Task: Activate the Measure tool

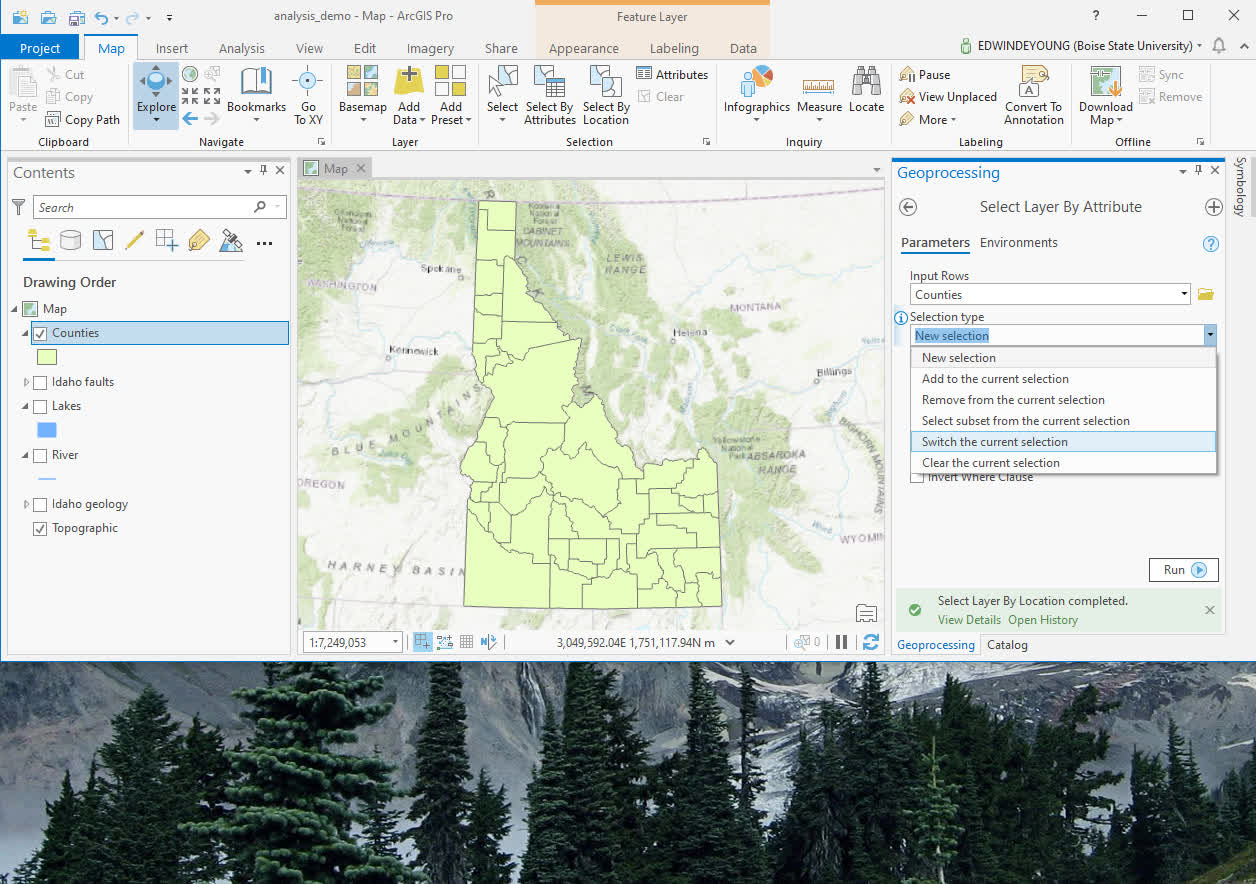Action: [x=819, y=92]
